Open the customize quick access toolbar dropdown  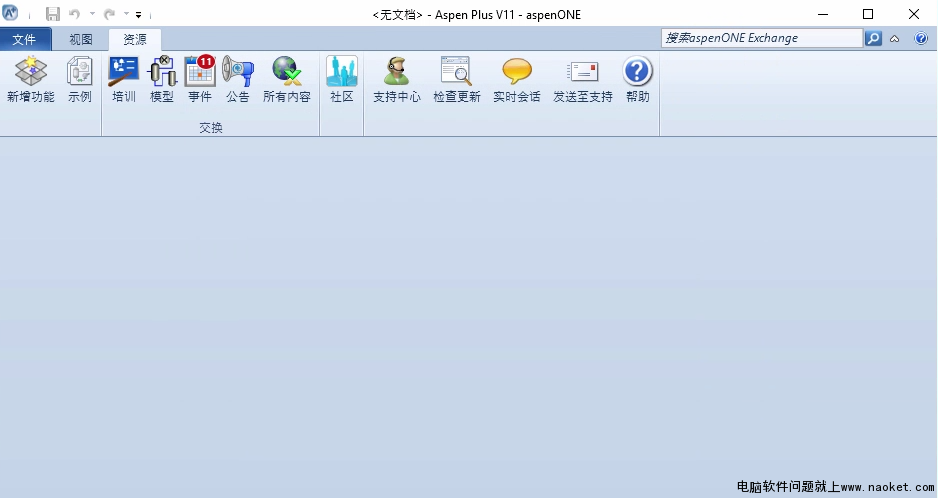pos(138,14)
